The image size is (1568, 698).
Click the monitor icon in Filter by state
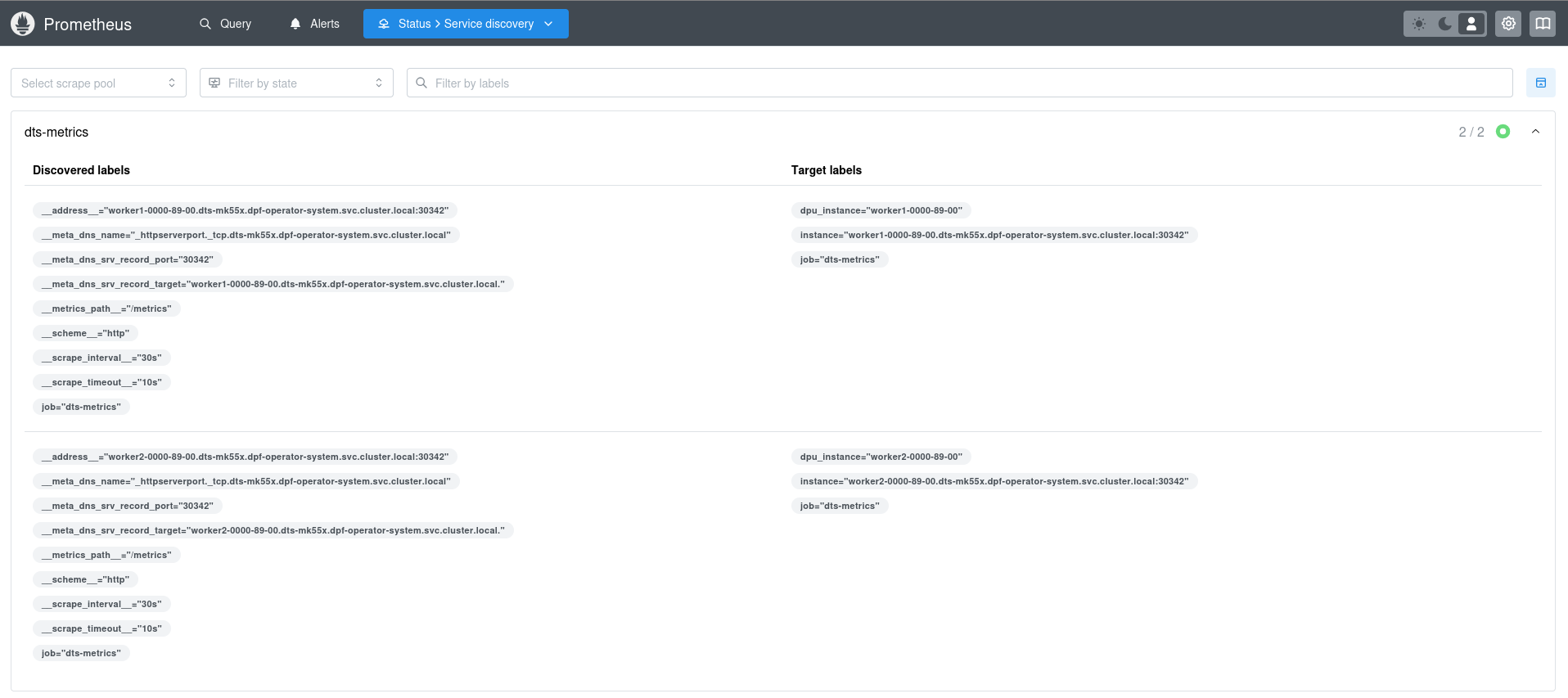click(x=214, y=83)
